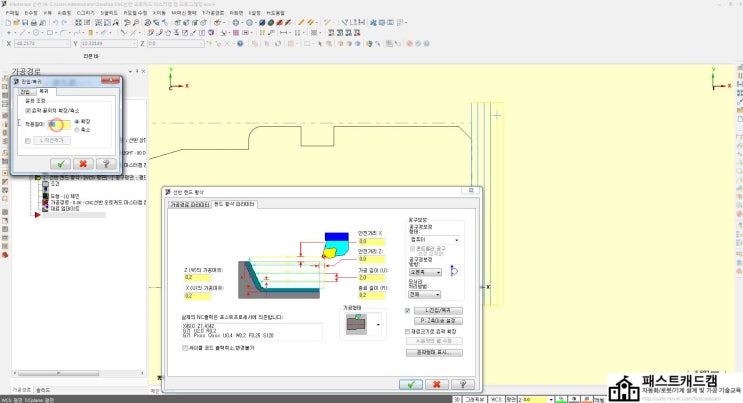
Task: Toggle the checkbox beside the L:진입/복귀 button
Action: 407,310
